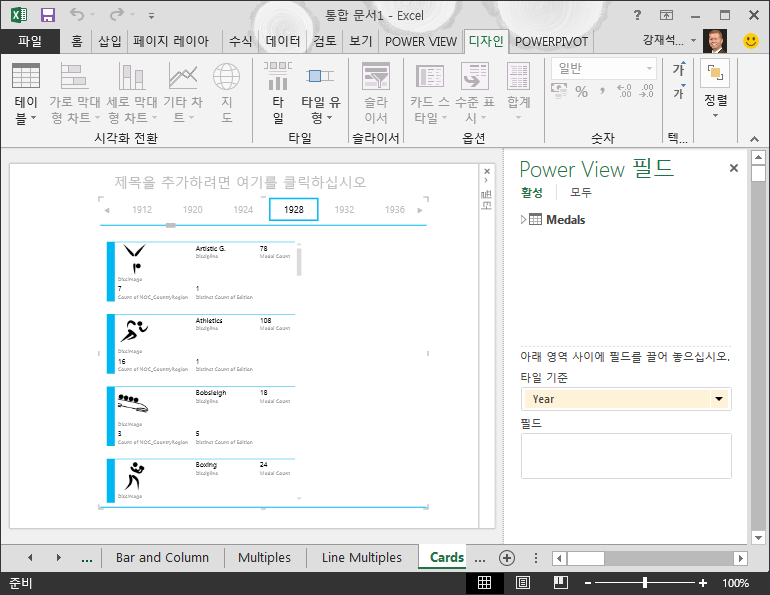Click the decrease decimal icon
The height and width of the screenshot is (595, 770).
pos(646,91)
